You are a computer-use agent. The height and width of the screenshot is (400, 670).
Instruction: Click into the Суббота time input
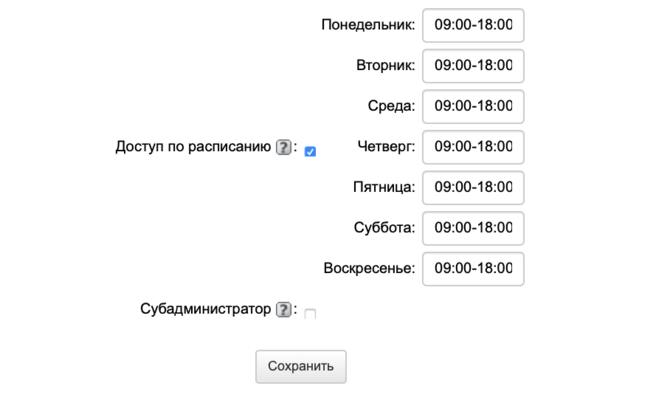tap(473, 228)
